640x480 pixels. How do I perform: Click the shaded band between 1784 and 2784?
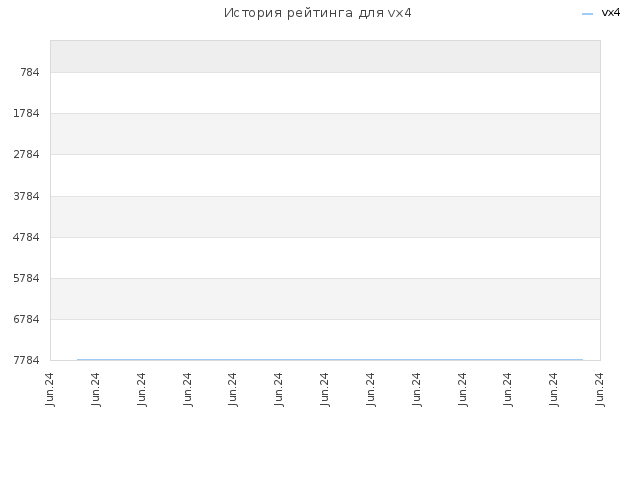point(325,134)
